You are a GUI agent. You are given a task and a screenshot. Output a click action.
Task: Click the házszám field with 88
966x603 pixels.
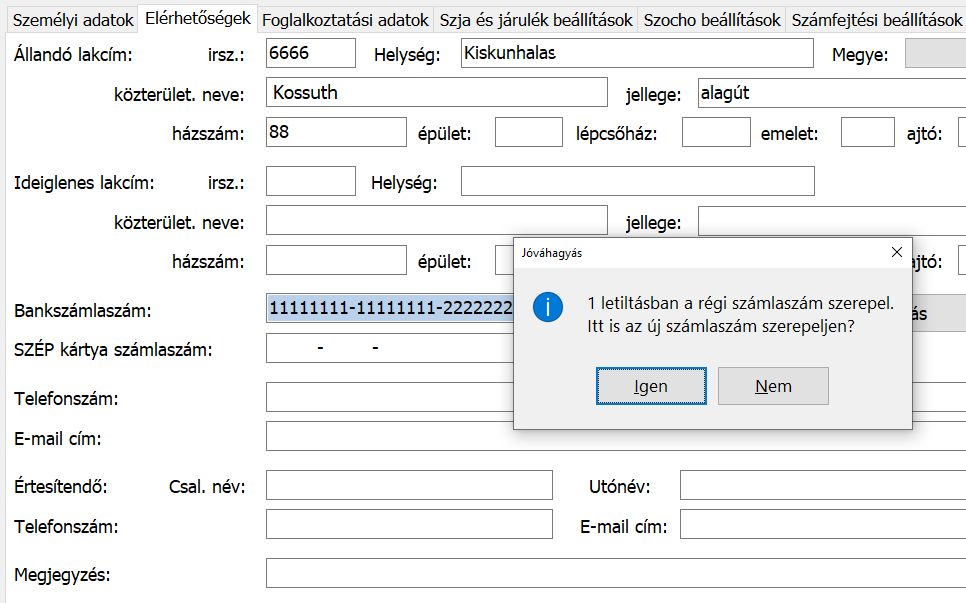(x=336, y=132)
